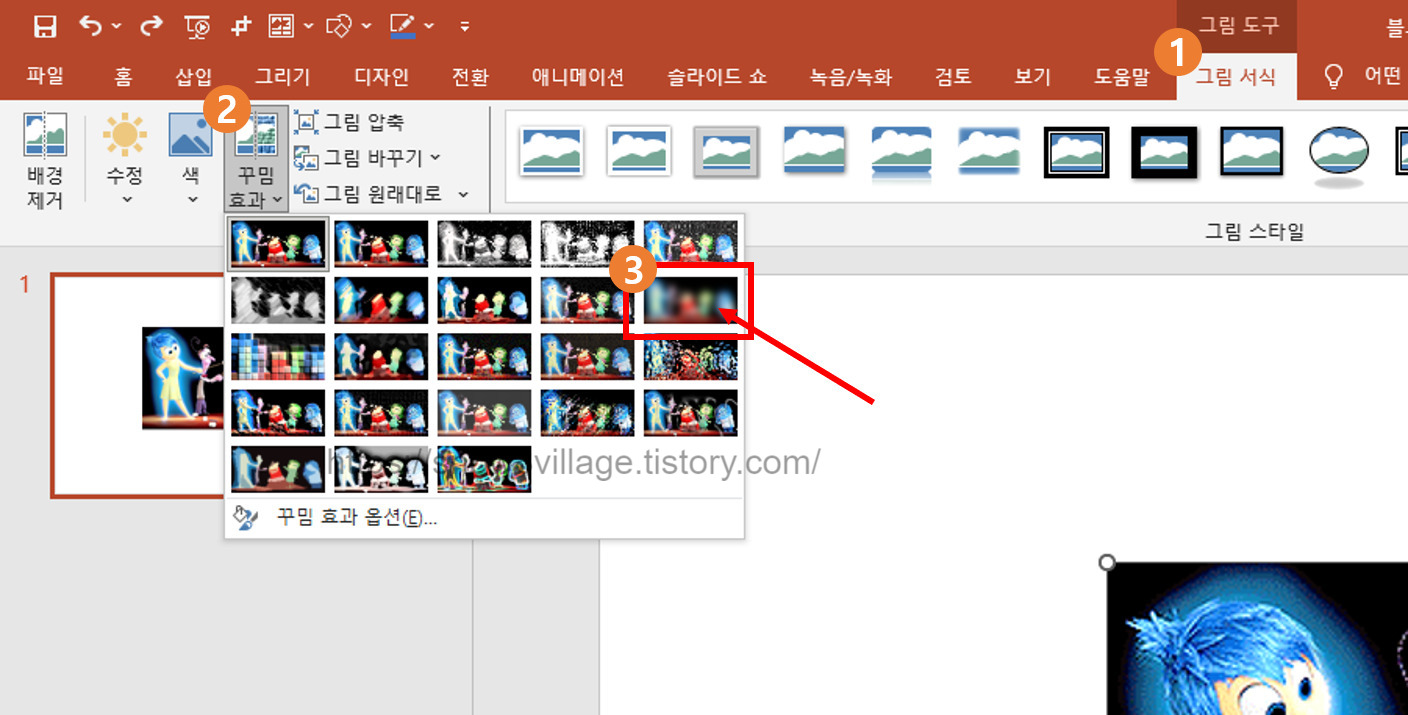1408x715 pixels.
Task: Choose the None (original) artistic effect
Action: tap(278, 244)
